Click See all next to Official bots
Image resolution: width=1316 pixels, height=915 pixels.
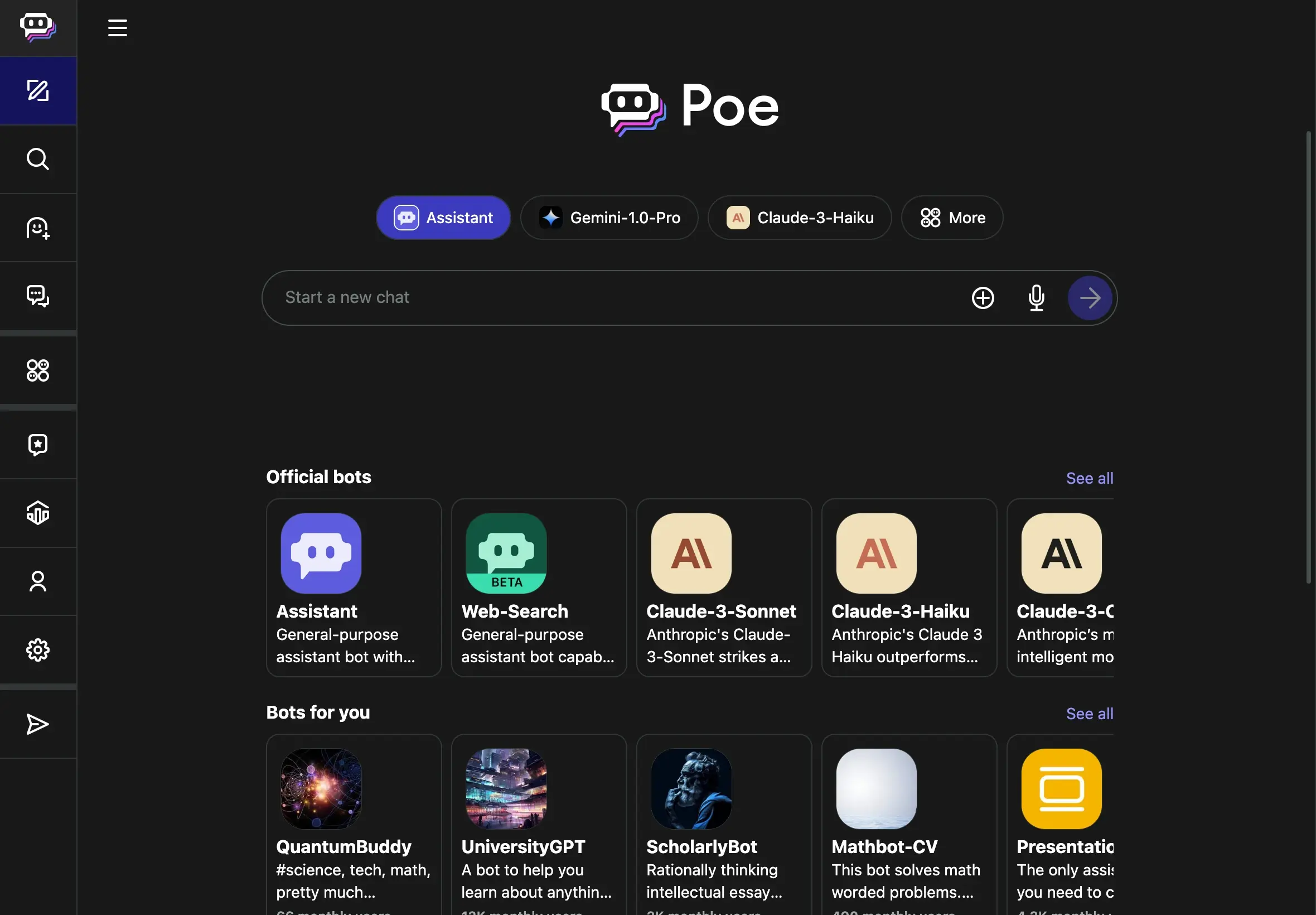click(x=1089, y=478)
